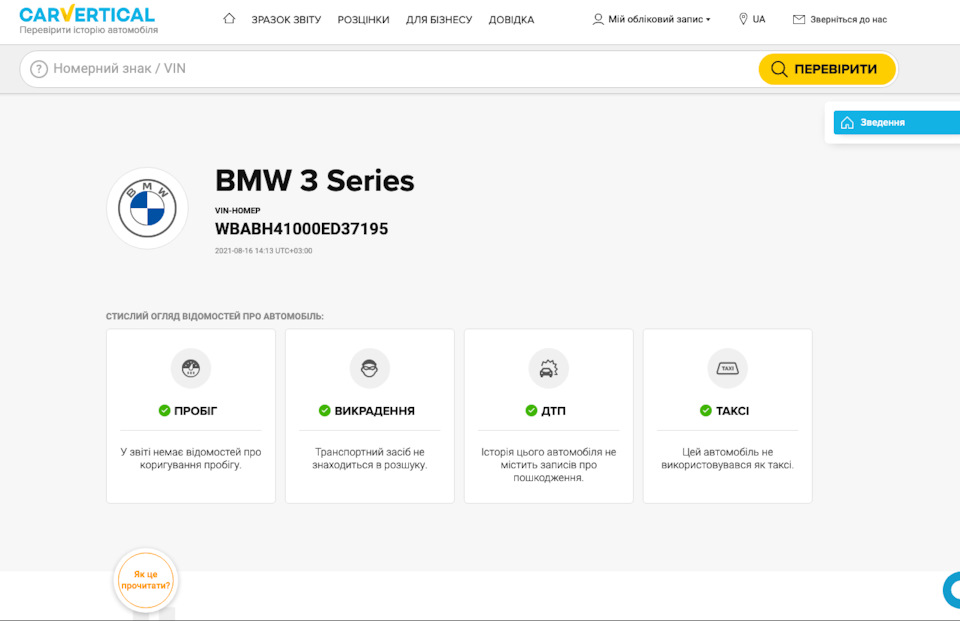Image resolution: width=960 pixels, height=621 pixels.
Task: Click the thief icon in ВИКРАДЕННЯ card
Action: 369,368
